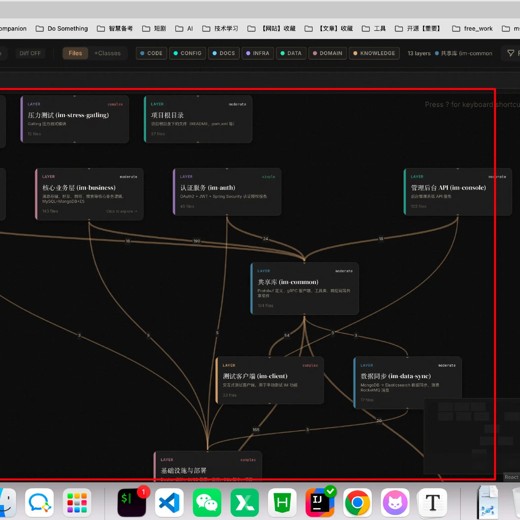This screenshot has height=520, width=520.
Task: Open the AI bookmark folder
Action: pyautogui.click(x=184, y=29)
